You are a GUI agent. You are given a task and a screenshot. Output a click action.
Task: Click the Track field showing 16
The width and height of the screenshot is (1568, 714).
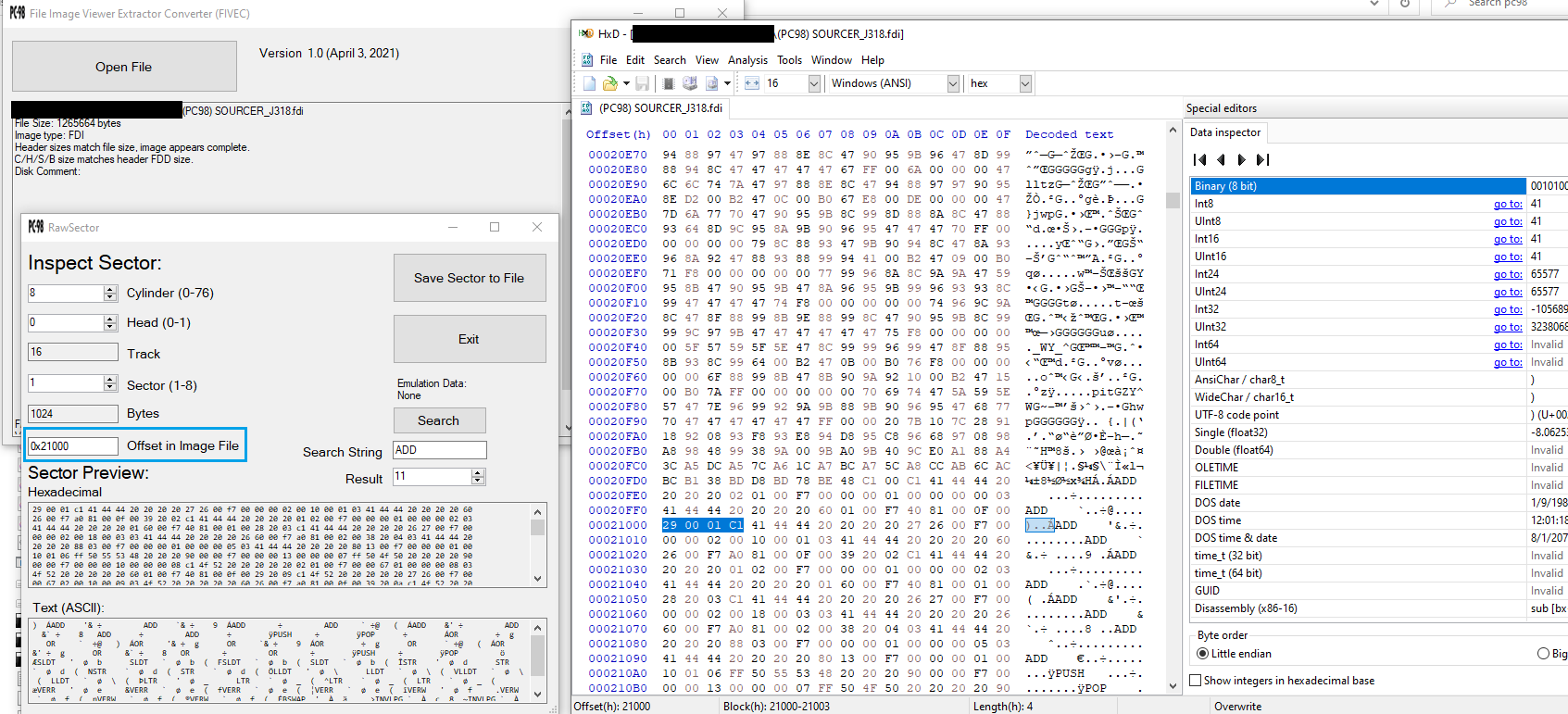point(72,352)
